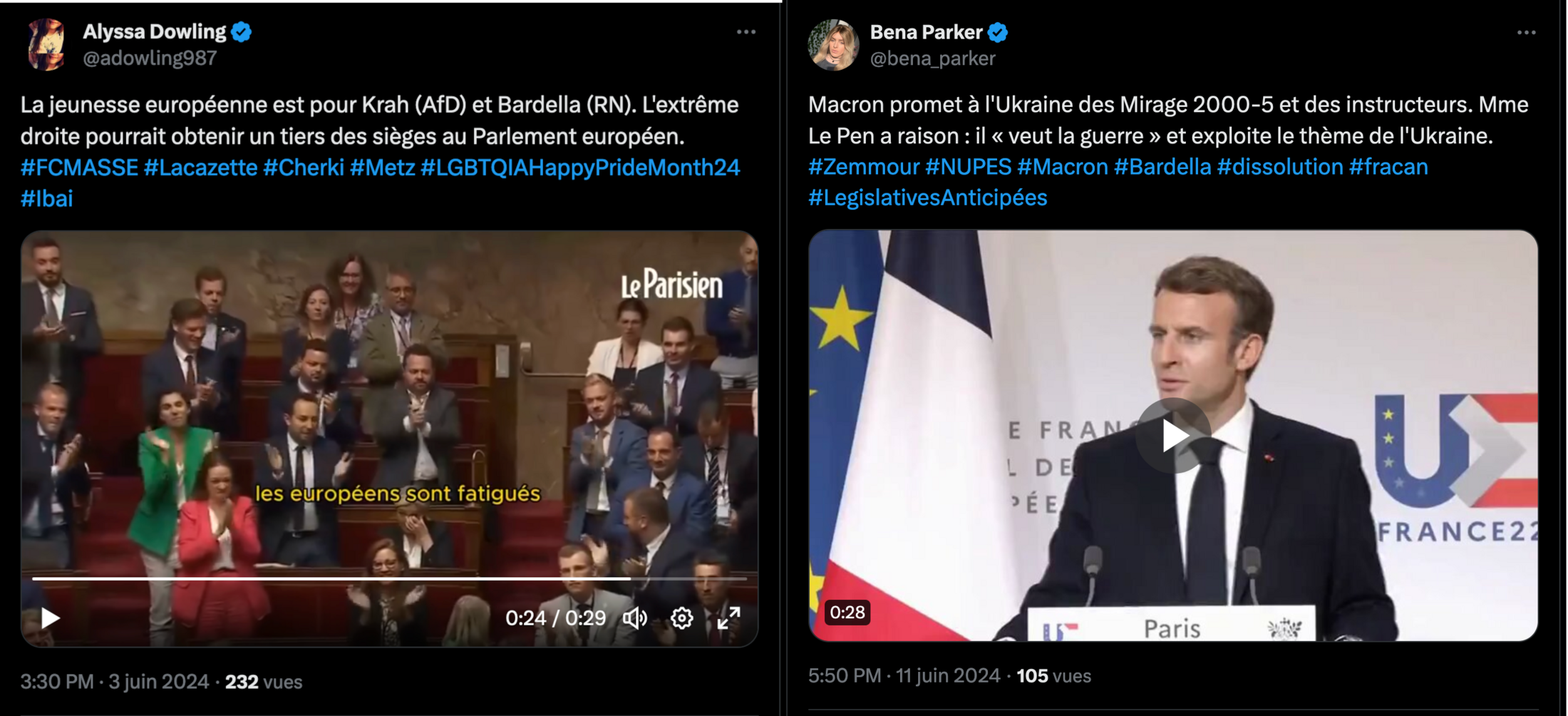Play the Le Parisien video
This screenshot has width=1568, height=716.
pyautogui.click(x=50, y=618)
